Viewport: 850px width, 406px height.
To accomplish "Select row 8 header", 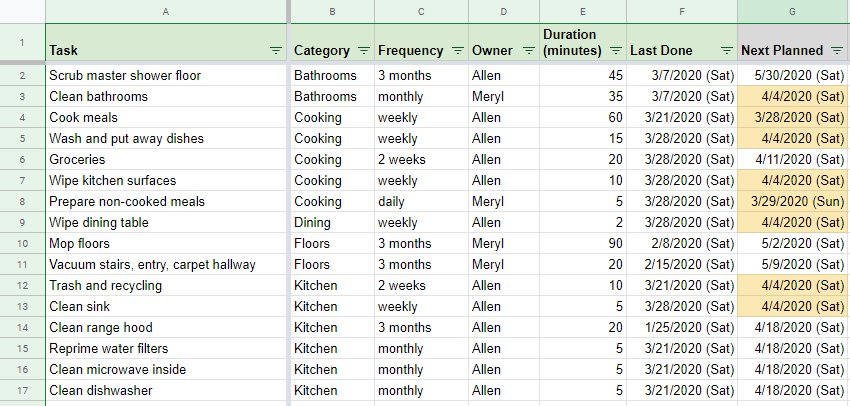I will [x=22, y=201].
